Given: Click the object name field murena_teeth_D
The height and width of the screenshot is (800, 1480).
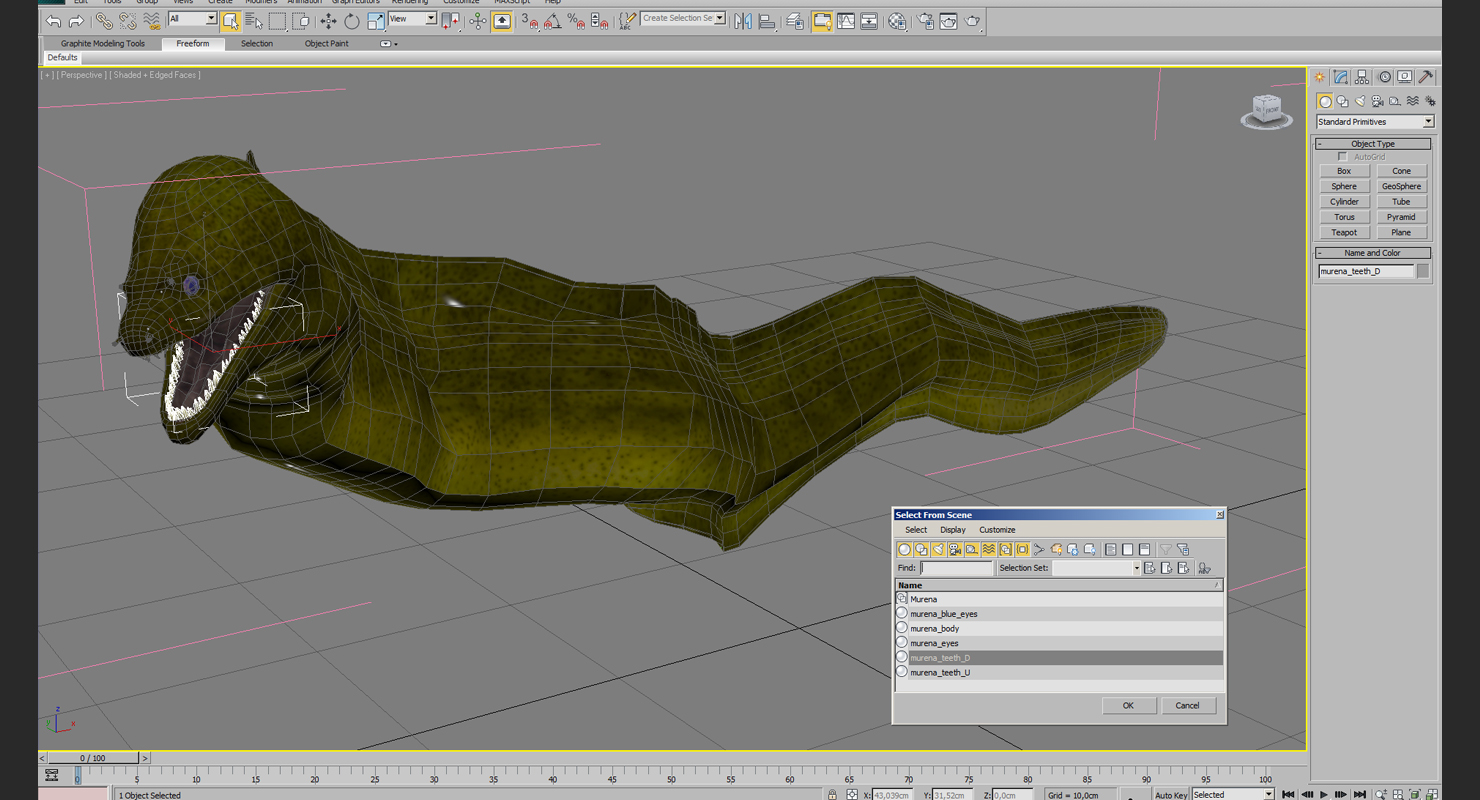Looking at the screenshot, I should tap(1366, 271).
